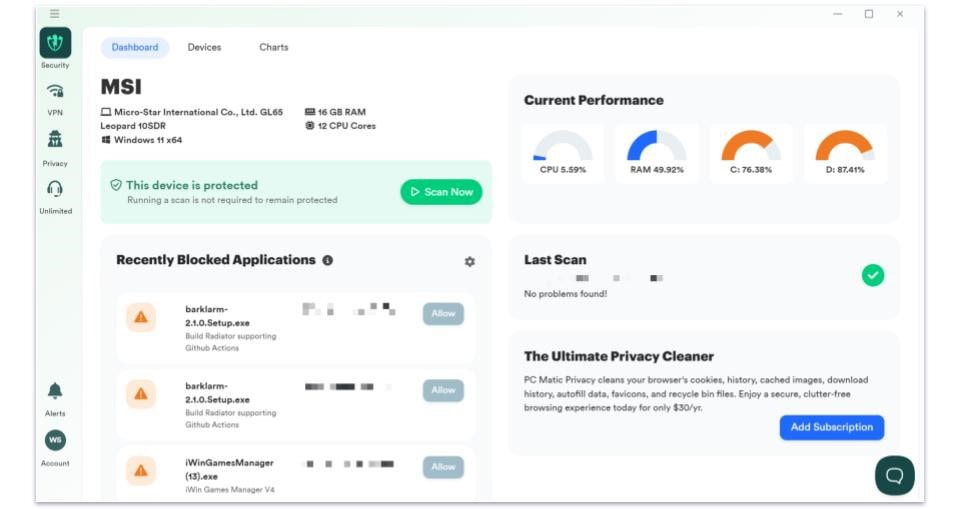
Task: Click the C: 76.38% disk gauge
Action: pyautogui.click(x=751, y=153)
